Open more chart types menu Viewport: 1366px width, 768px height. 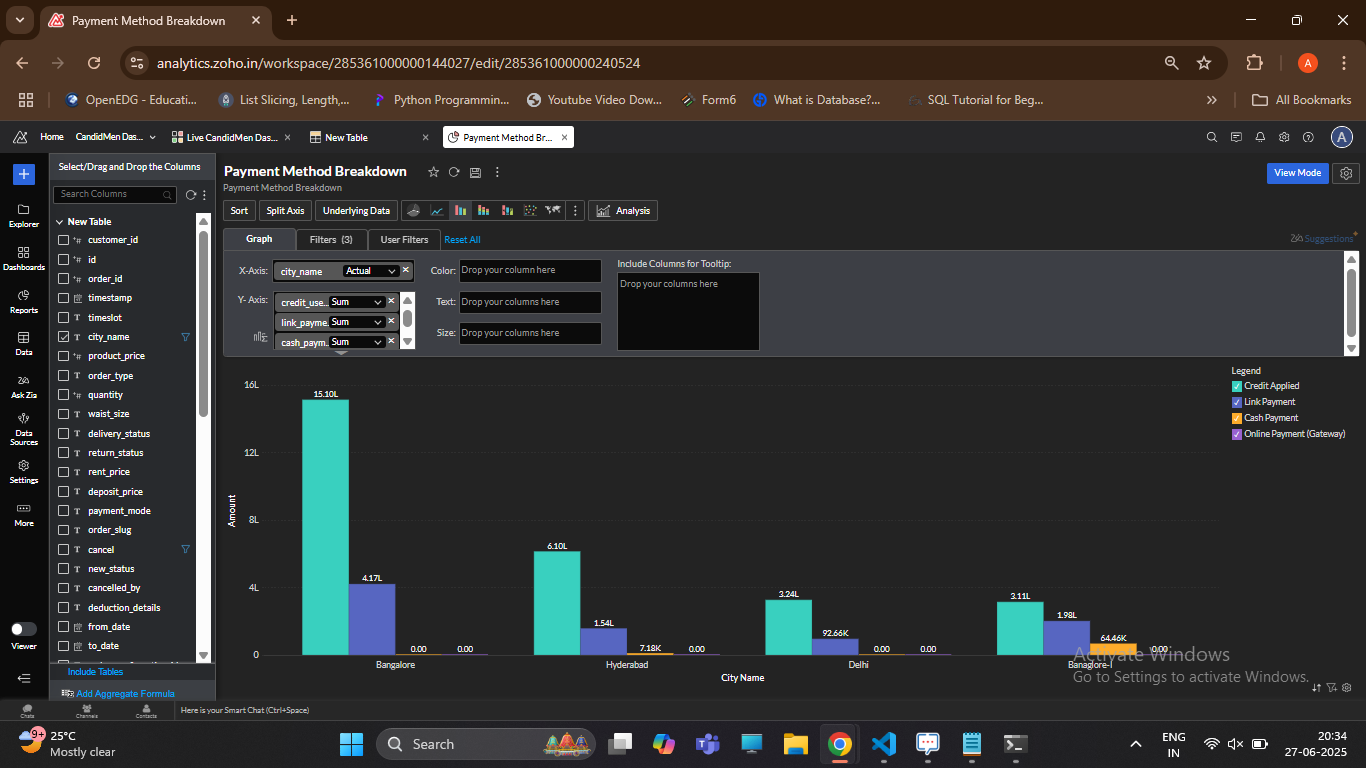tap(574, 210)
